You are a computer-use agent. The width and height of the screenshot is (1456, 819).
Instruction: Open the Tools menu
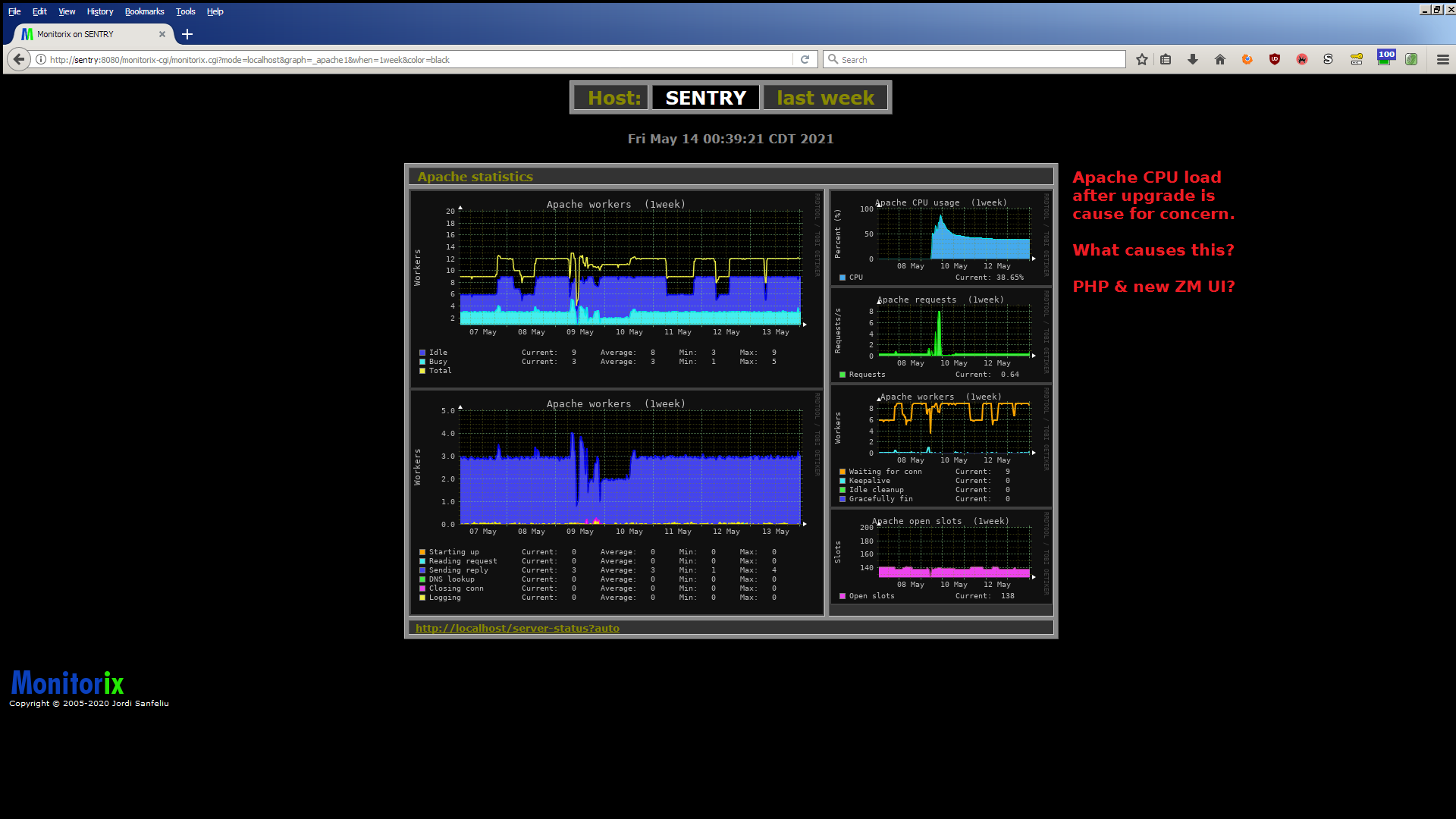pyautogui.click(x=185, y=11)
